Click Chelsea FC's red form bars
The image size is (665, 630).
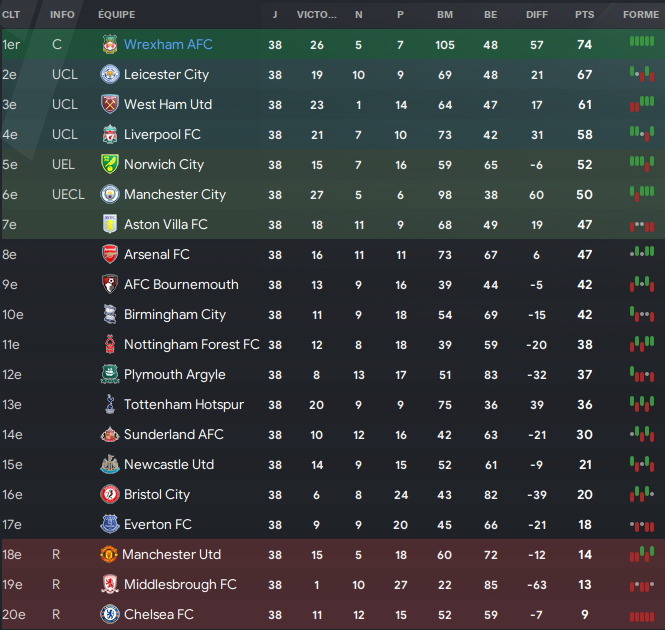641,616
